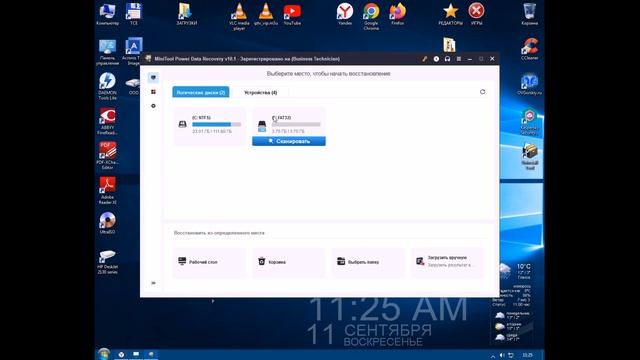Viewport: 640px width, 360px height.
Task: Open РЕДАКТОРЫ star folder
Action: 451,14
